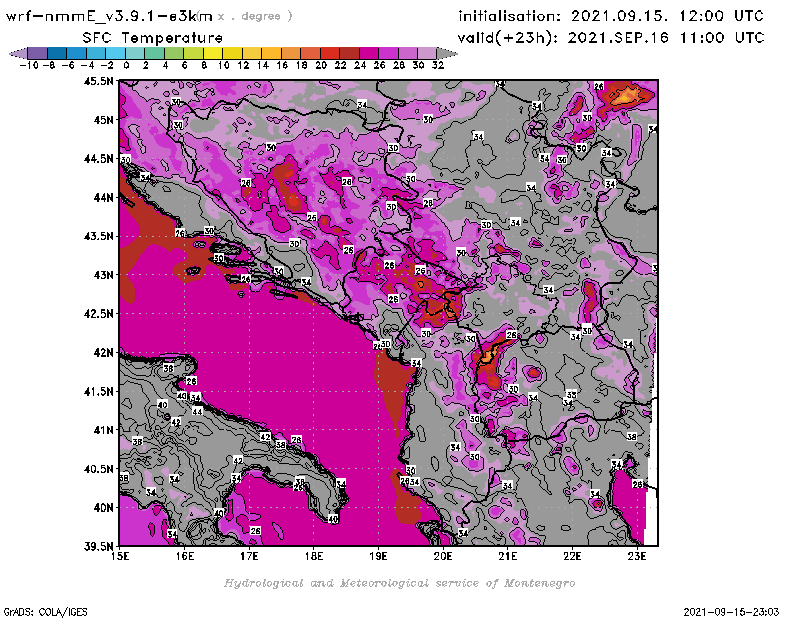Select the bright yellow 8 to 10 legend swatch
The width and height of the screenshot is (800, 618).
(213, 53)
